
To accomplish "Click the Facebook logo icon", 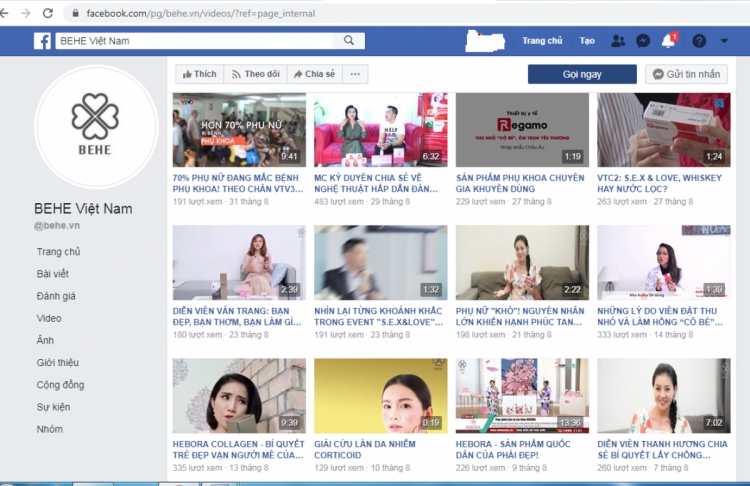I will [x=42, y=41].
